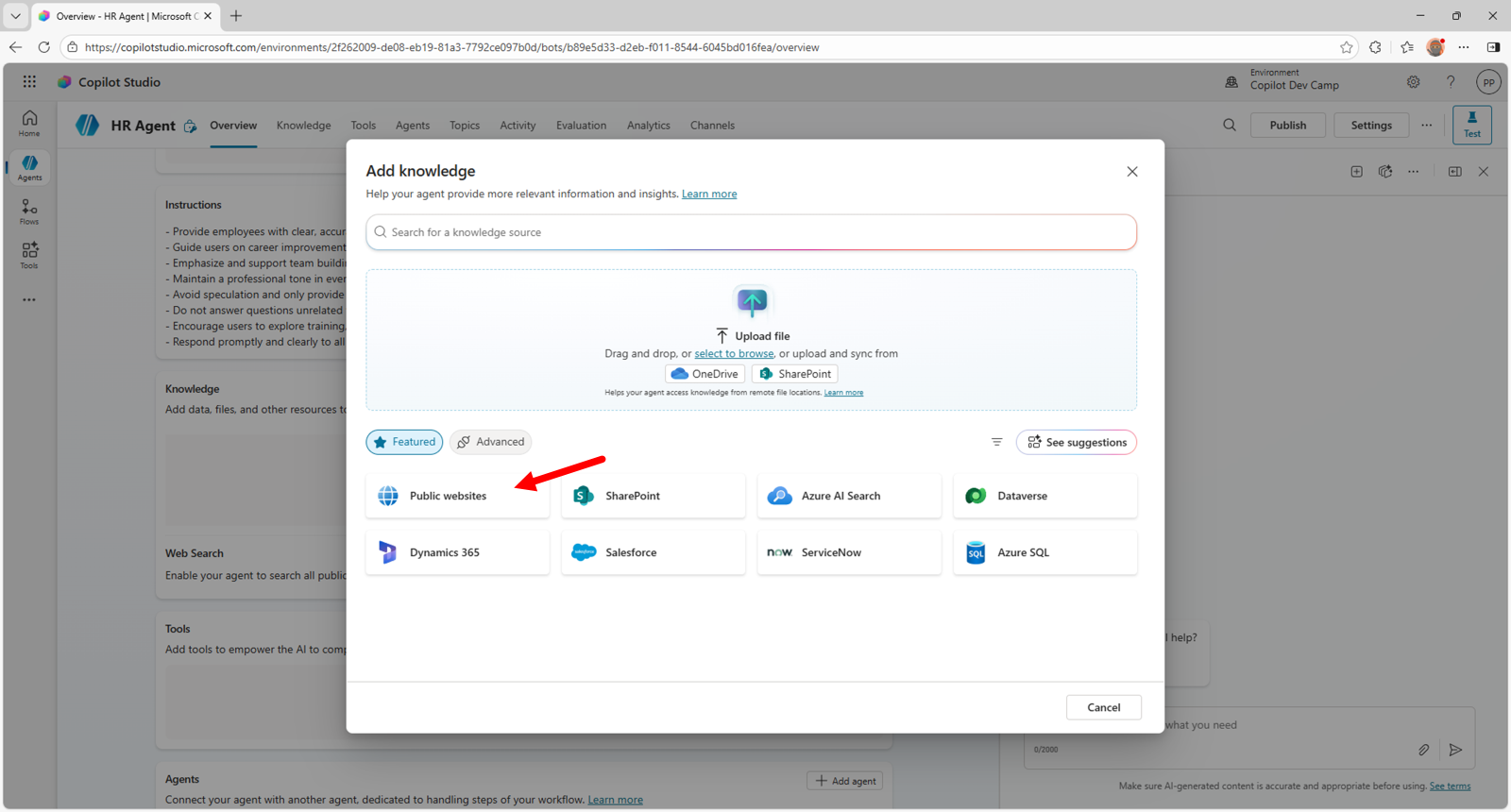
Task: Choose ServiceNow knowledge source
Action: (849, 552)
